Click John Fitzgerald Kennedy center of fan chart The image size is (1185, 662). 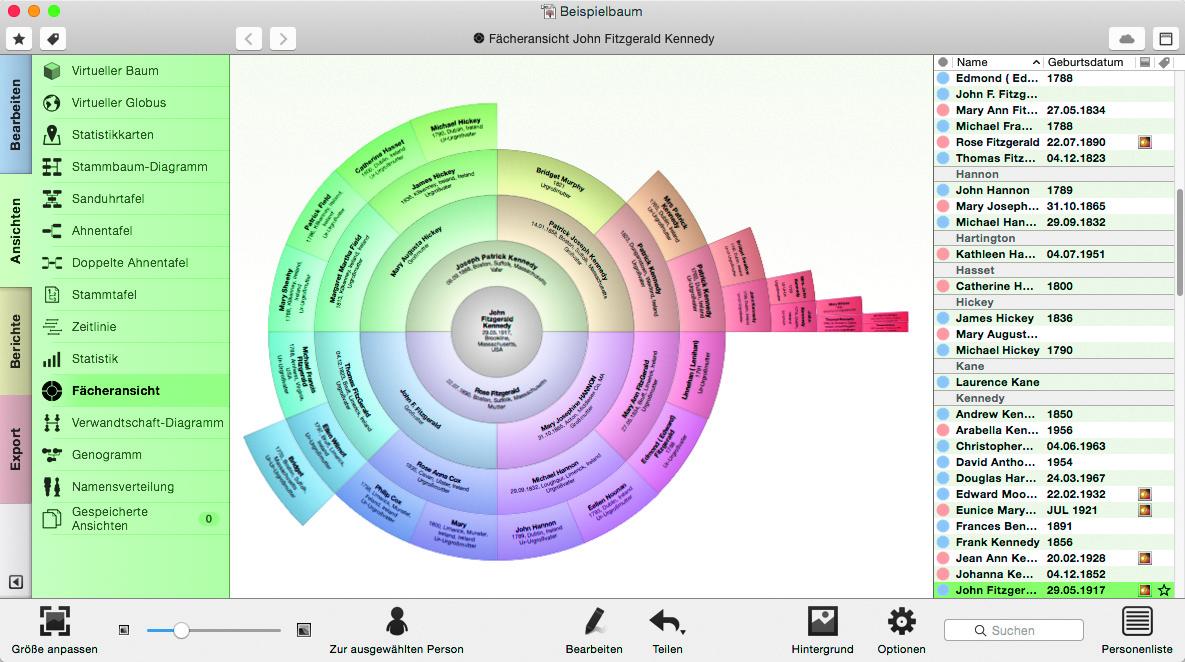coord(497,331)
